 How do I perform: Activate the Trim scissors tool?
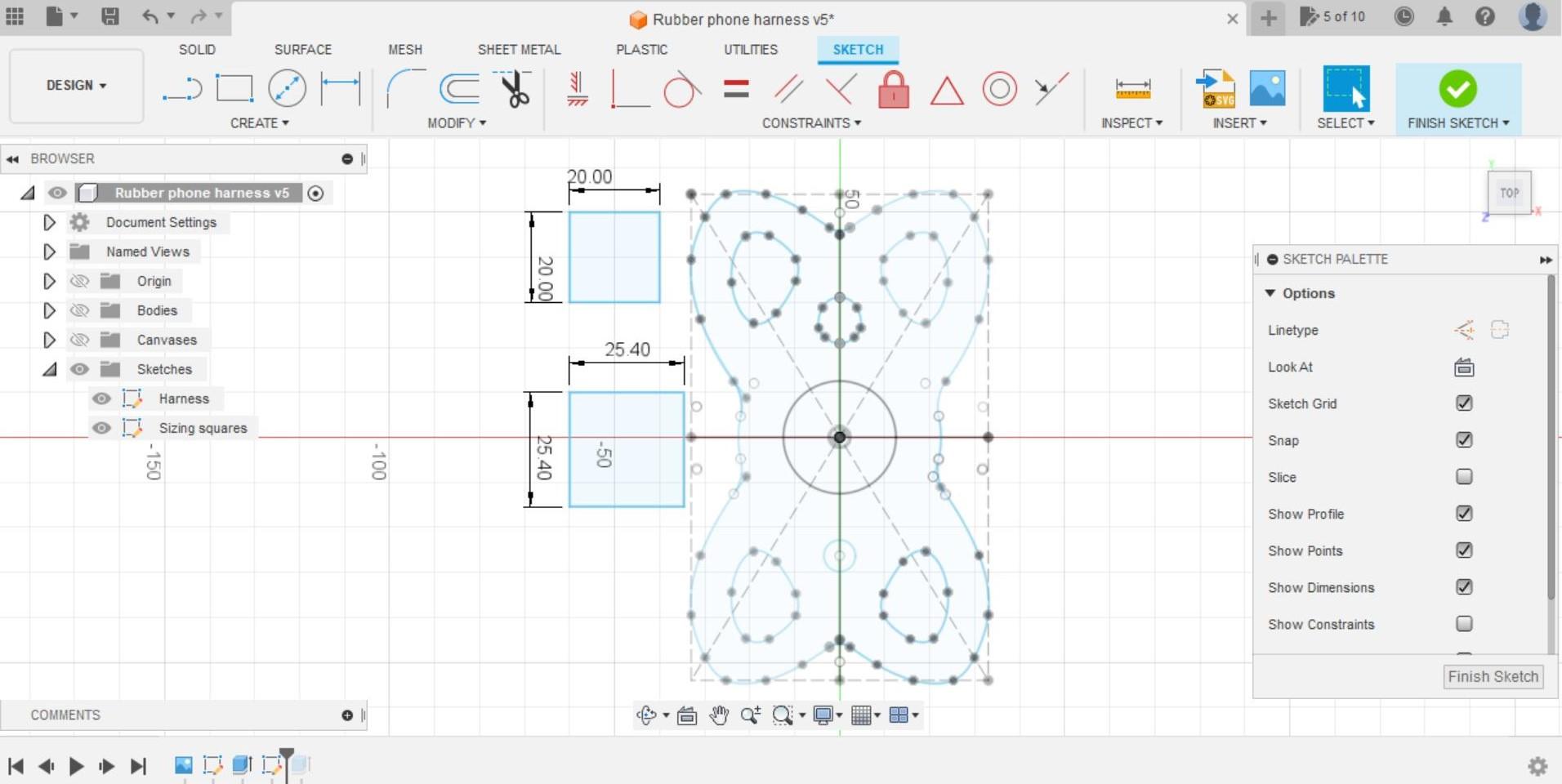pyautogui.click(x=515, y=88)
